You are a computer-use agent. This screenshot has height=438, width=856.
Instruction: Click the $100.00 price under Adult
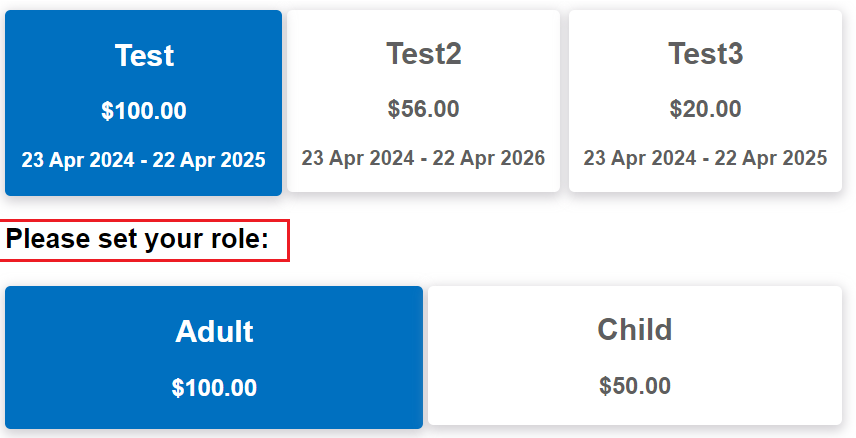(x=214, y=388)
